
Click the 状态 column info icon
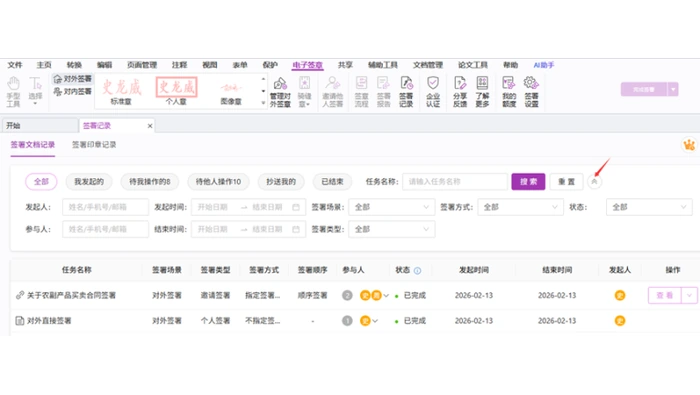click(417, 270)
